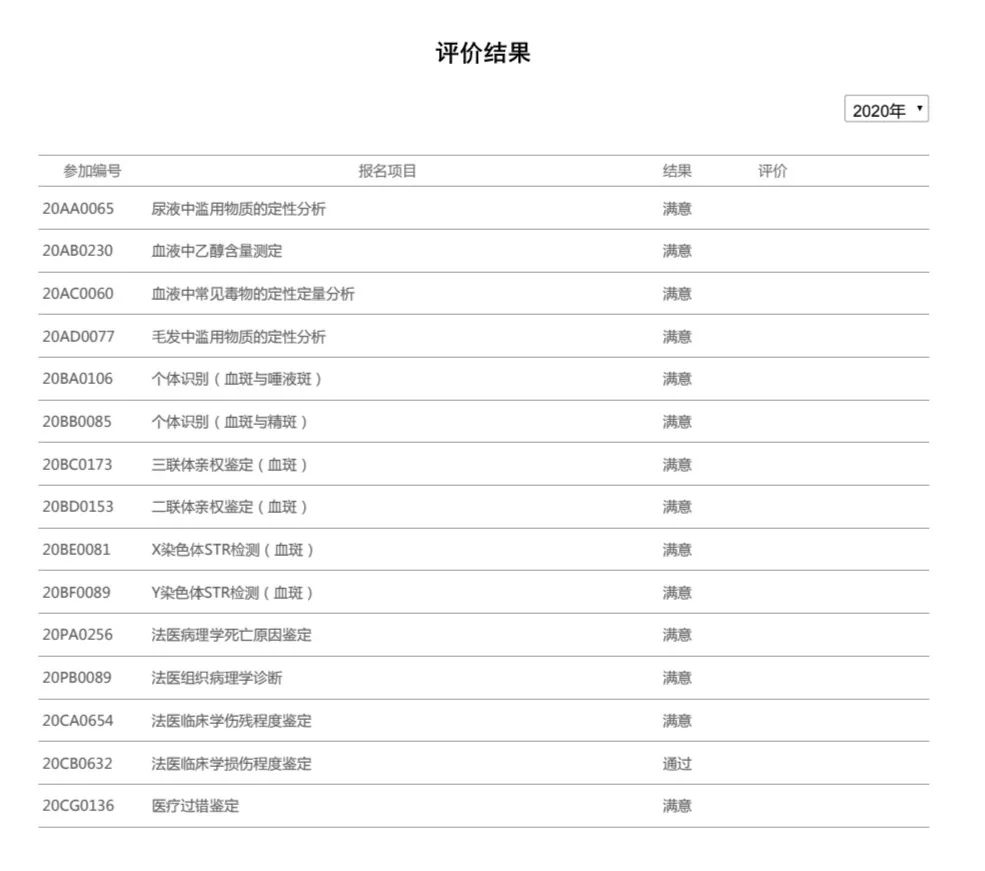The height and width of the screenshot is (871, 985).
Task: Click project 法医组织病理学诊断
Action: coord(217,678)
